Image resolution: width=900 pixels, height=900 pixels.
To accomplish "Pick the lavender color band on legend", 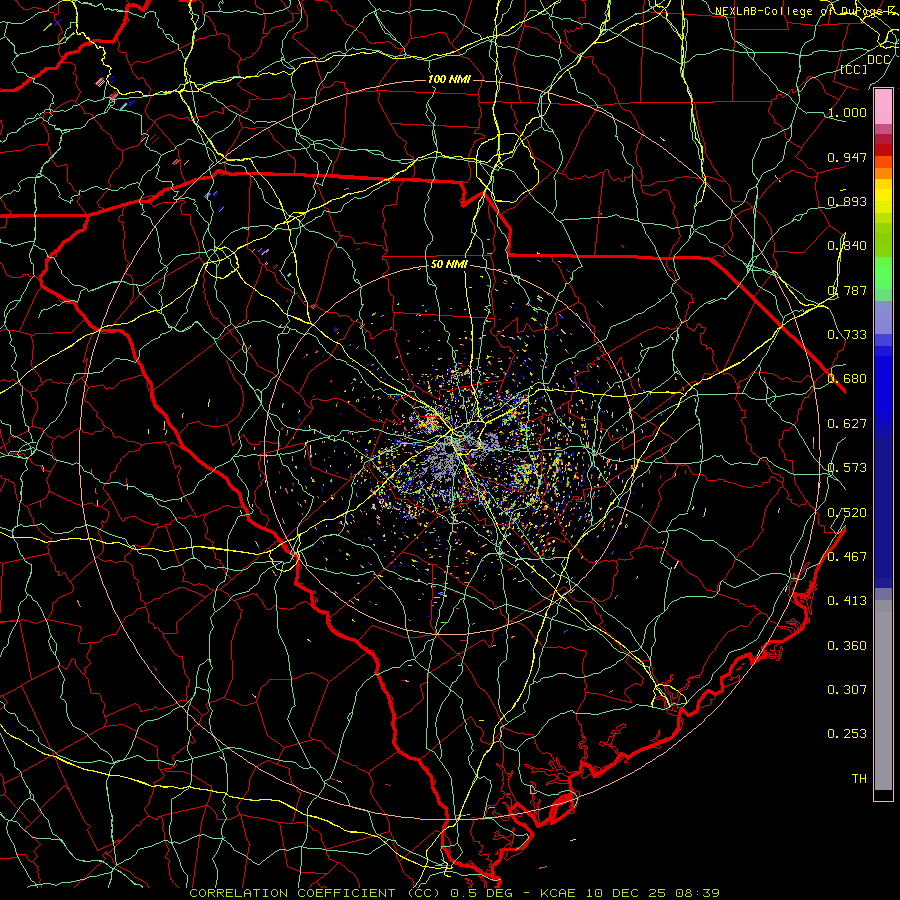I will [883, 318].
